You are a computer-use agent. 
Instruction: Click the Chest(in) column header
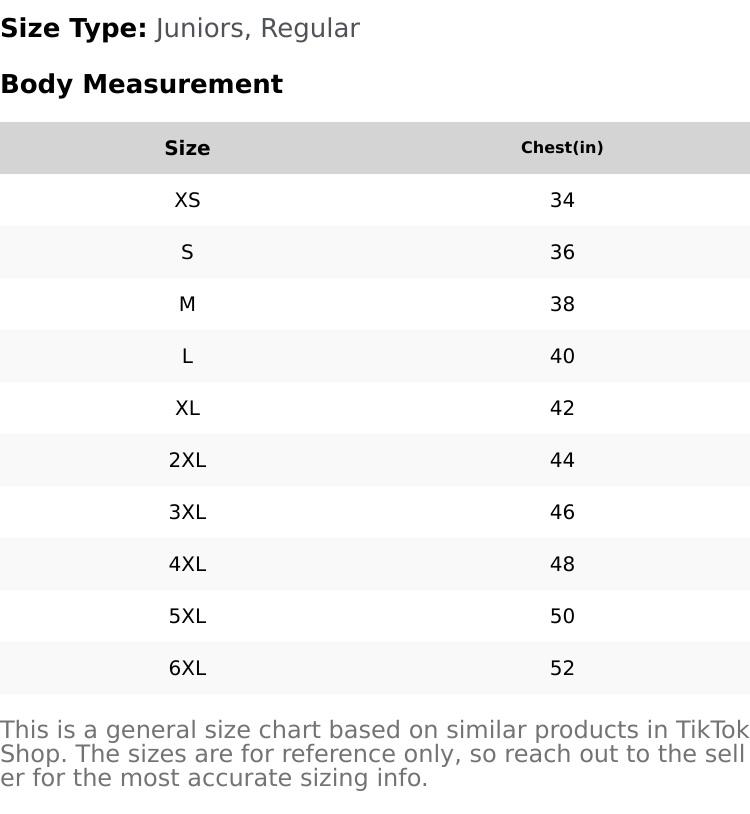pyautogui.click(x=562, y=147)
